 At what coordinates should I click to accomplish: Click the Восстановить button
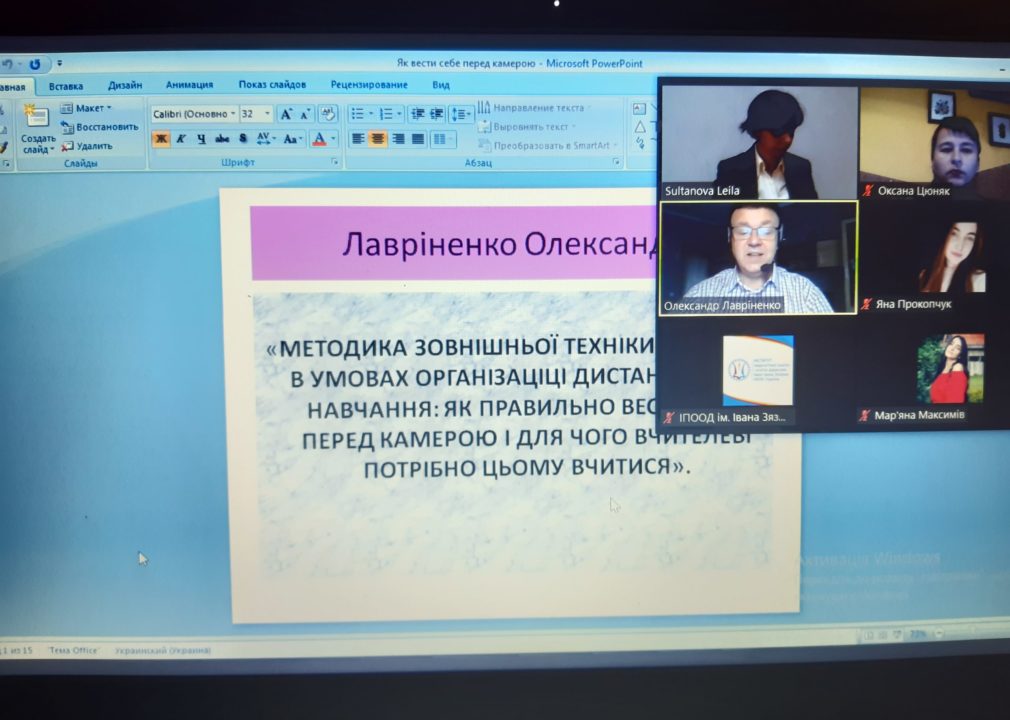tap(100, 127)
